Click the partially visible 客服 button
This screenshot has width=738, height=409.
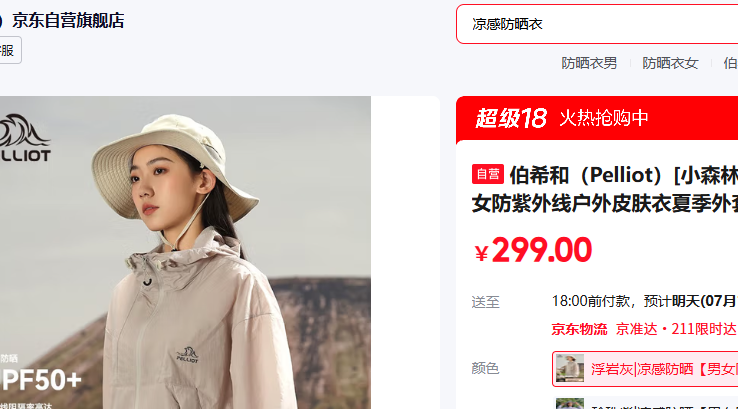(9, 50)
